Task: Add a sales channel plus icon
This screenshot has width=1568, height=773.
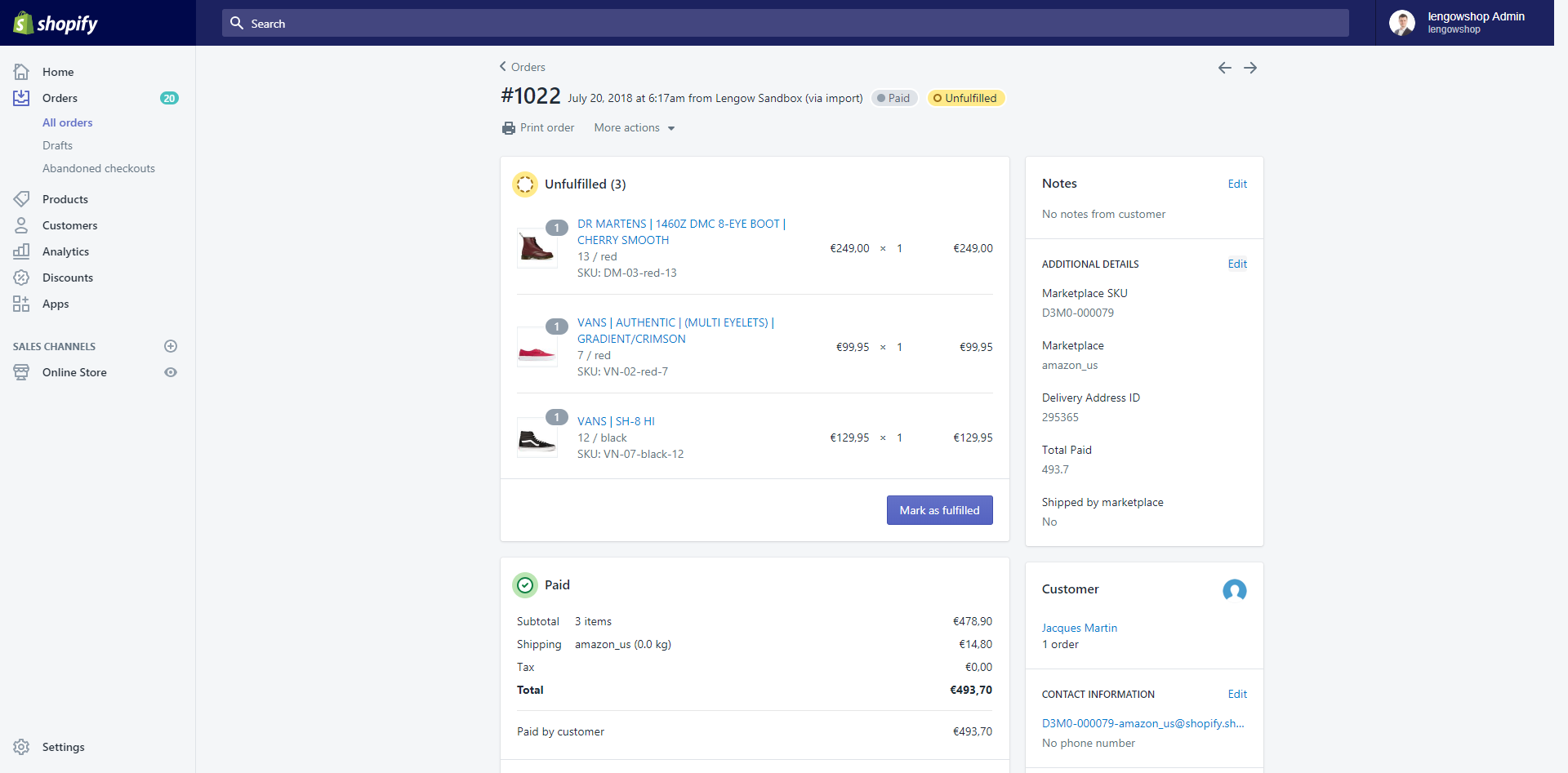Action: (x=171, y=346)
